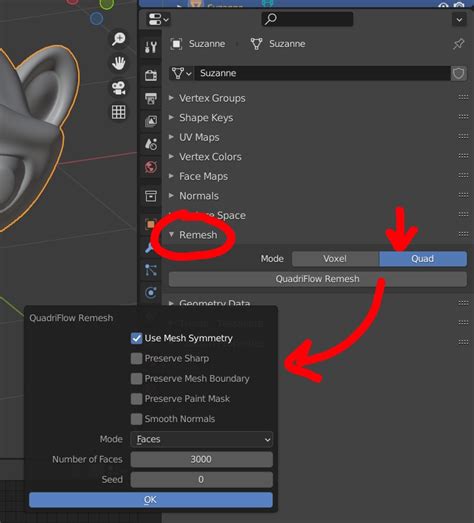Click the Number of Faces field
This screenshot has height=523, width=474.
(x=201, y=459)
